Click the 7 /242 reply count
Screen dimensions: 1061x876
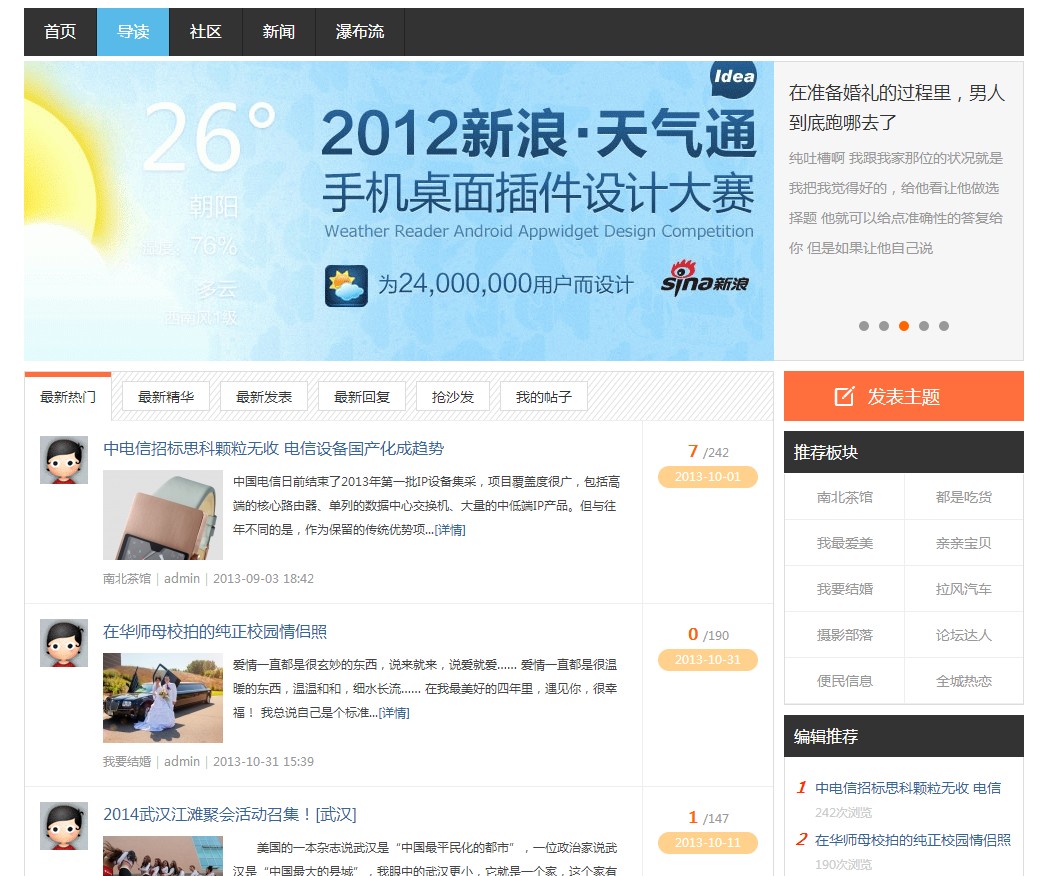(x=708, y=451)
